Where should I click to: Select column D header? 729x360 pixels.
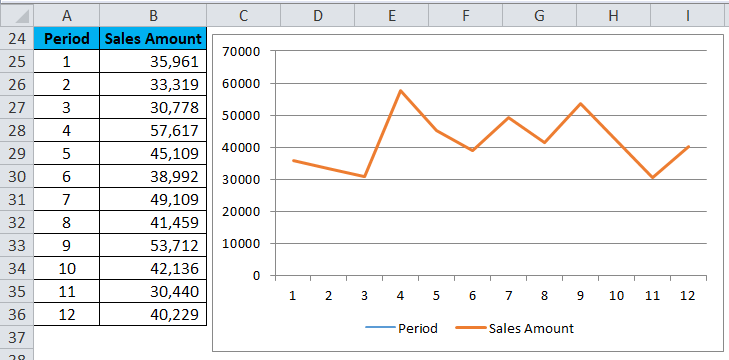click(318, 16)
